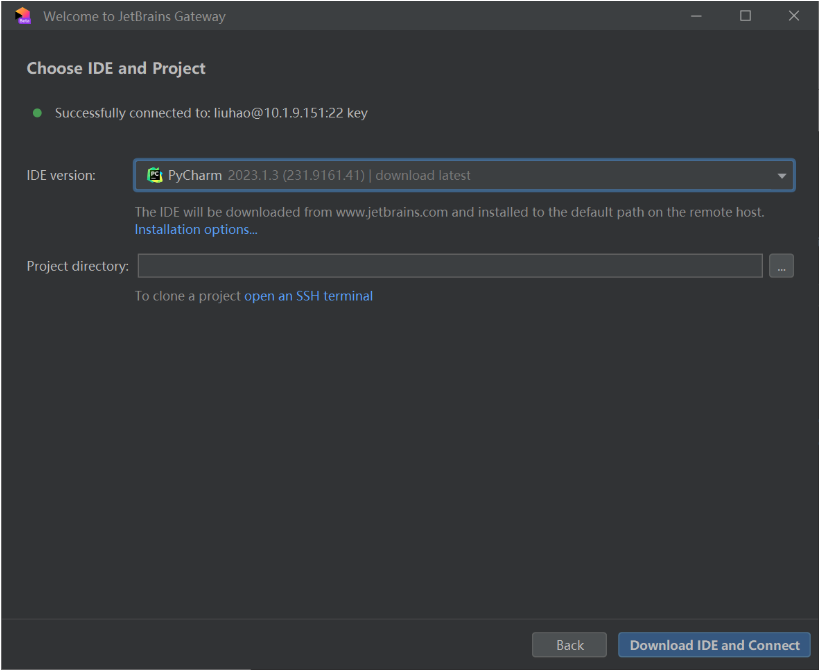This screenshot has width=820, height=672.
Task: Click the 'Welcome to JetBrains Gateway' window title
Action: [134, 16]
